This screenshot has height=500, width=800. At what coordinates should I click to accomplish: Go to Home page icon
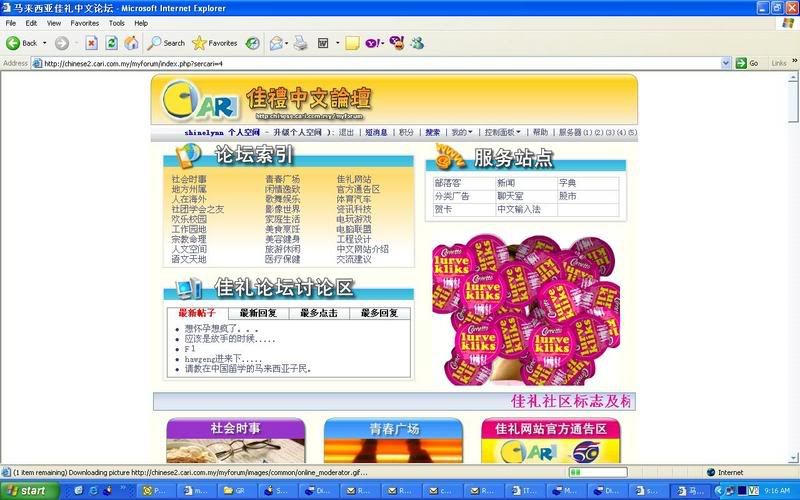tap(130, 43)
